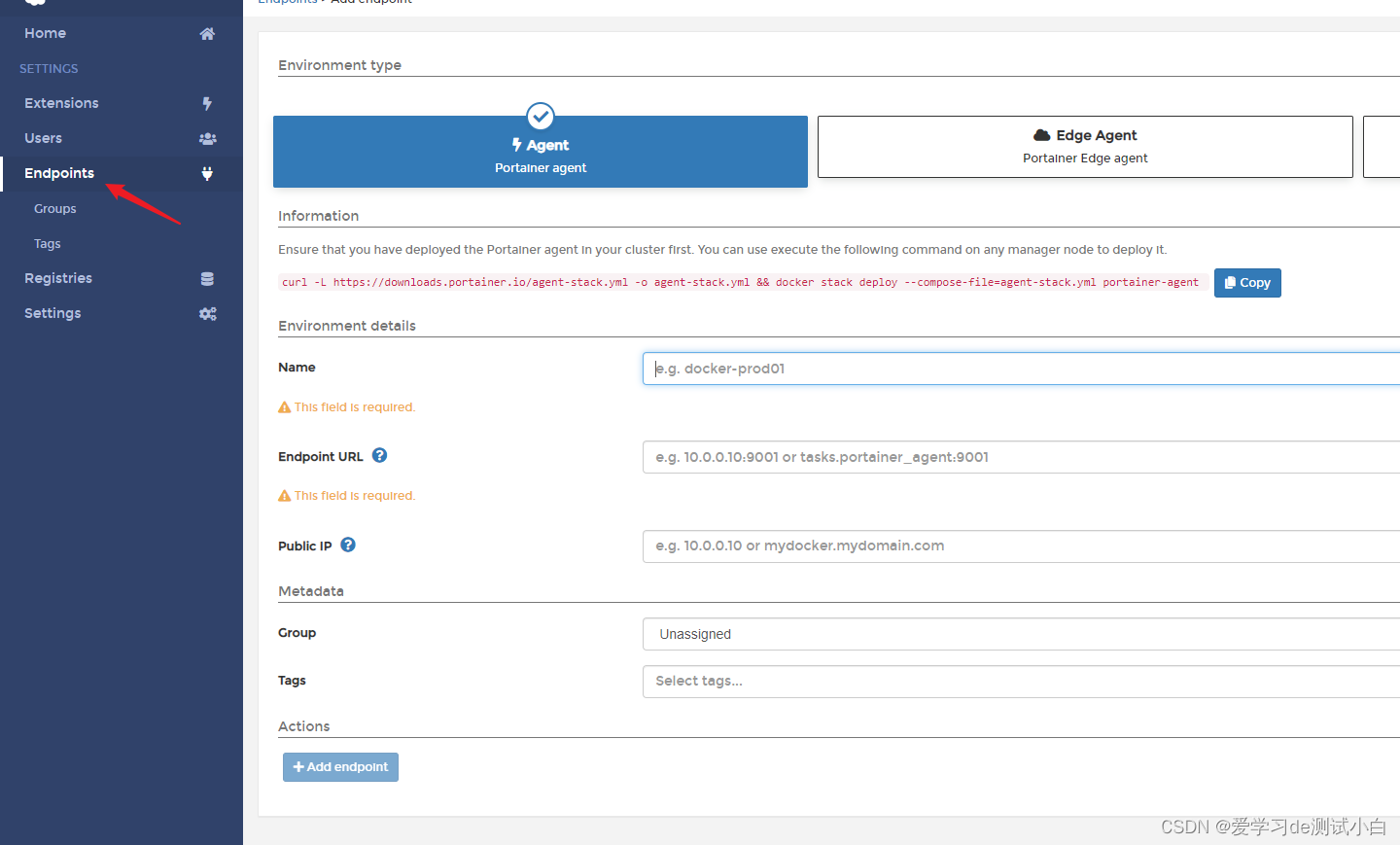Click the Settings gears icon
This screenshot has height=845, width=1400.
tap(207, 314)
